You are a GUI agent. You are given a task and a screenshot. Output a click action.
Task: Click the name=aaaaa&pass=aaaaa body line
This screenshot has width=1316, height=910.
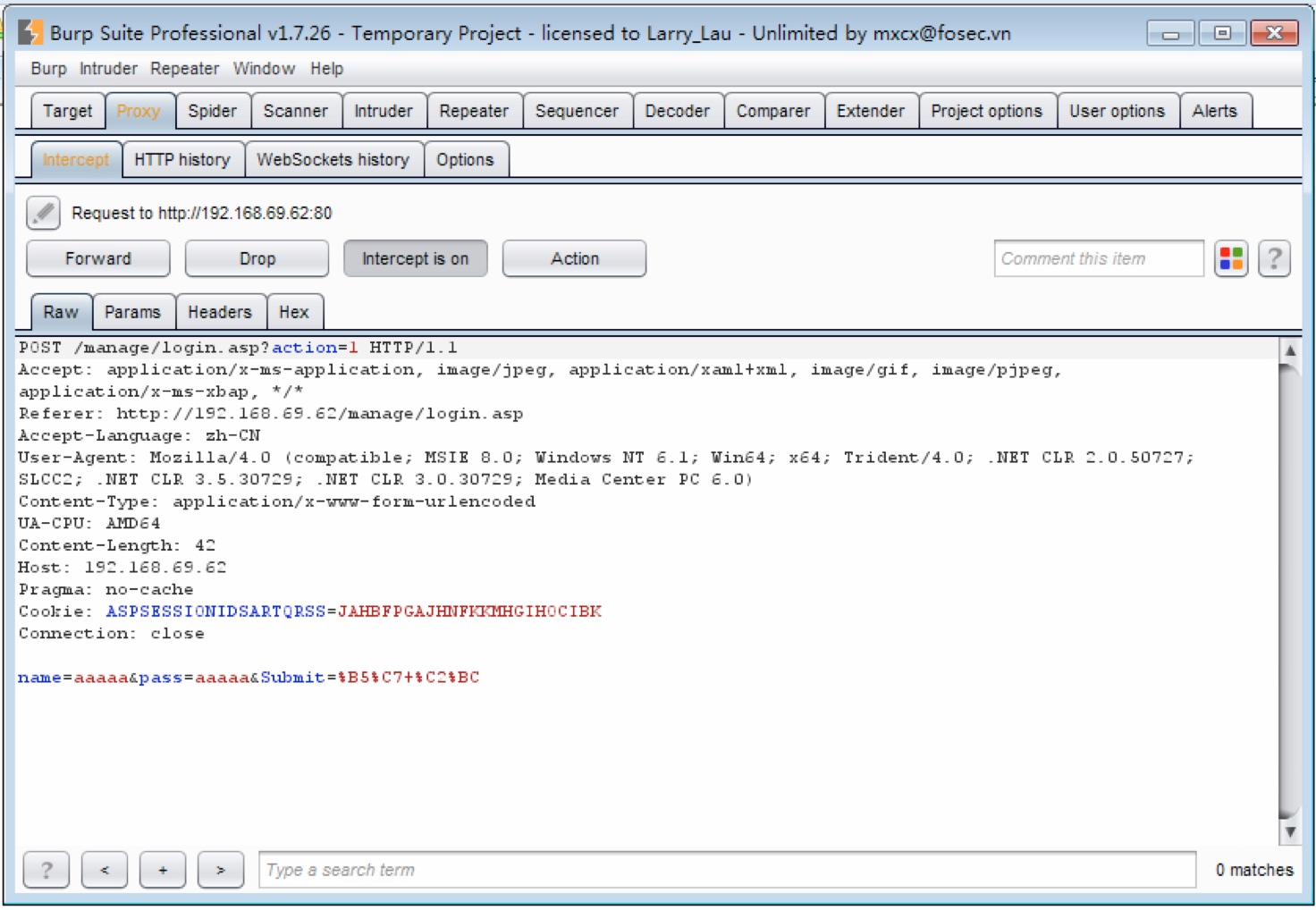tap(249, 678)
